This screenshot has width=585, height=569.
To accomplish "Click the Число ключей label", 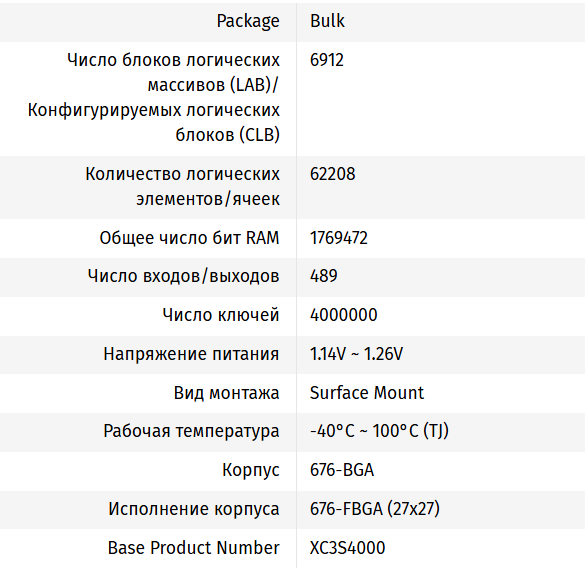I will tap(221, 315).
